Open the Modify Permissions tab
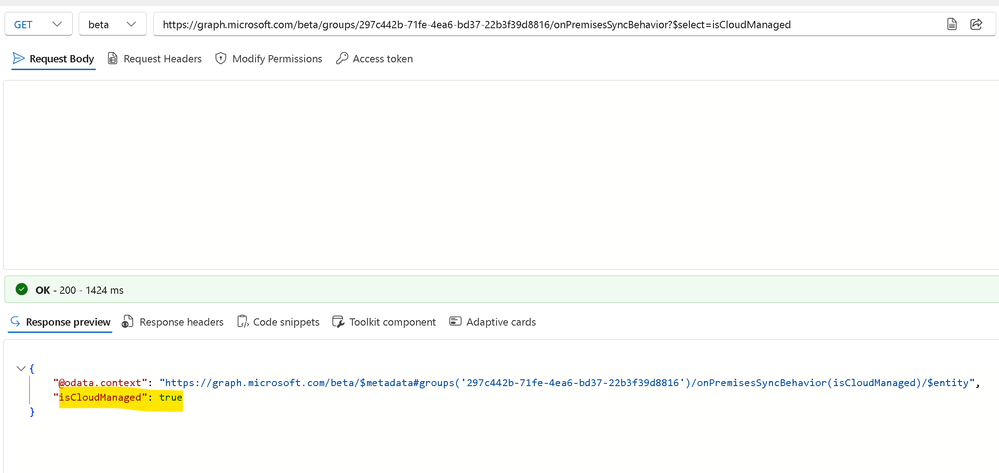 tap(269, 59)
